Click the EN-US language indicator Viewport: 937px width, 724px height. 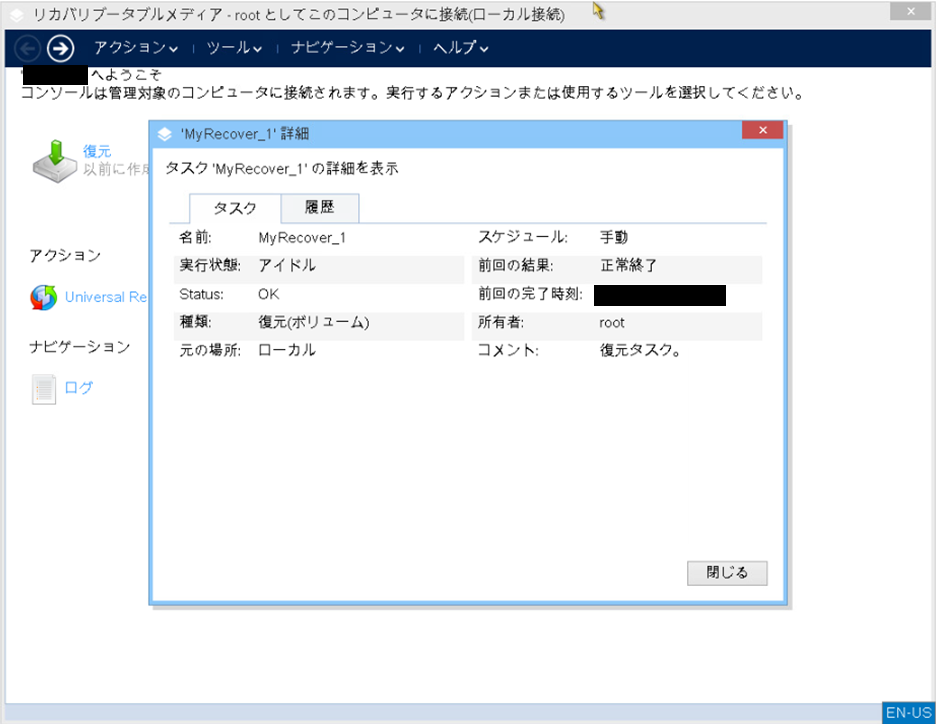click(x=908, y=713)
